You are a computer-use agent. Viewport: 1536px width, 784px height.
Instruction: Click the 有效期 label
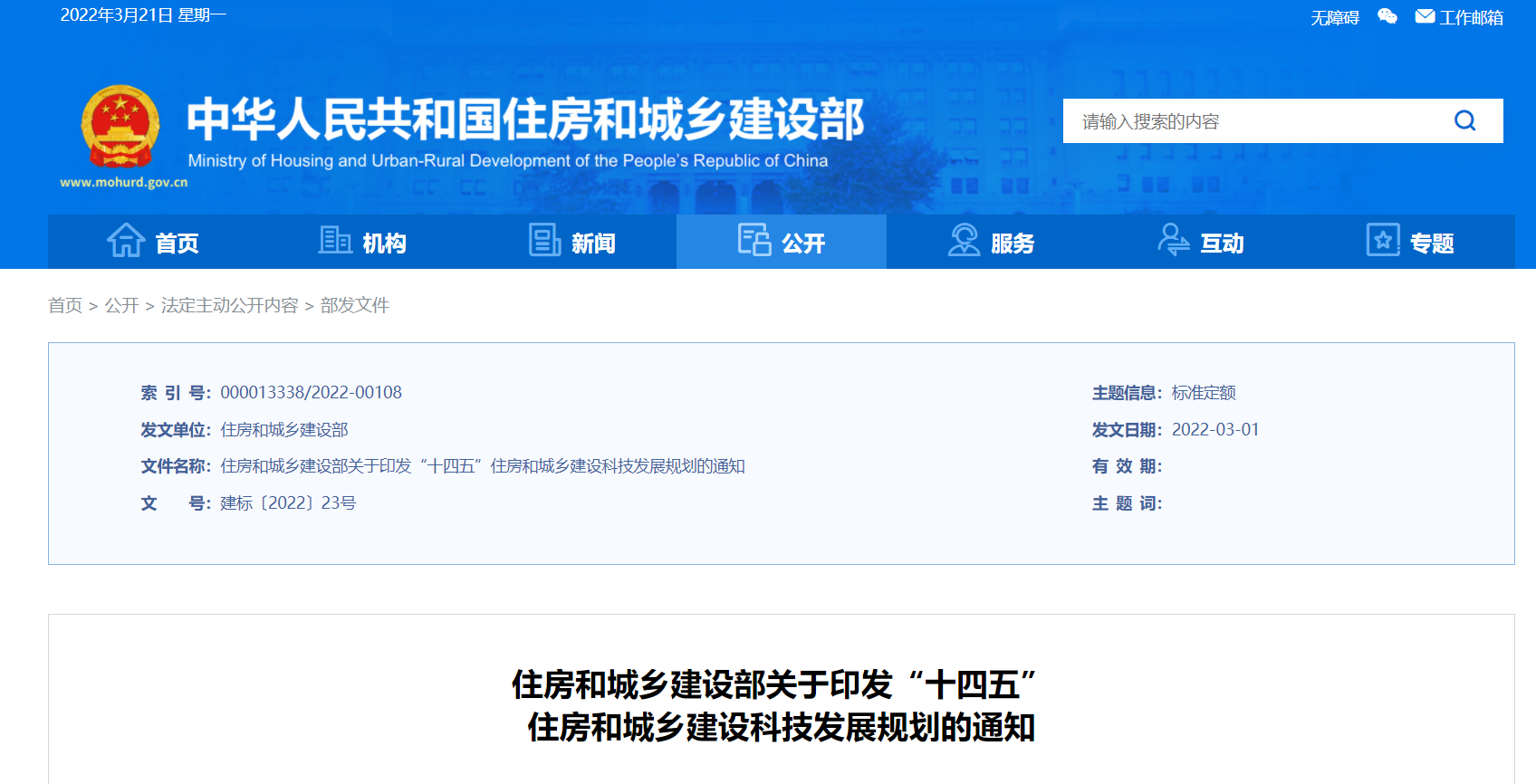[x=1127, y=466]
